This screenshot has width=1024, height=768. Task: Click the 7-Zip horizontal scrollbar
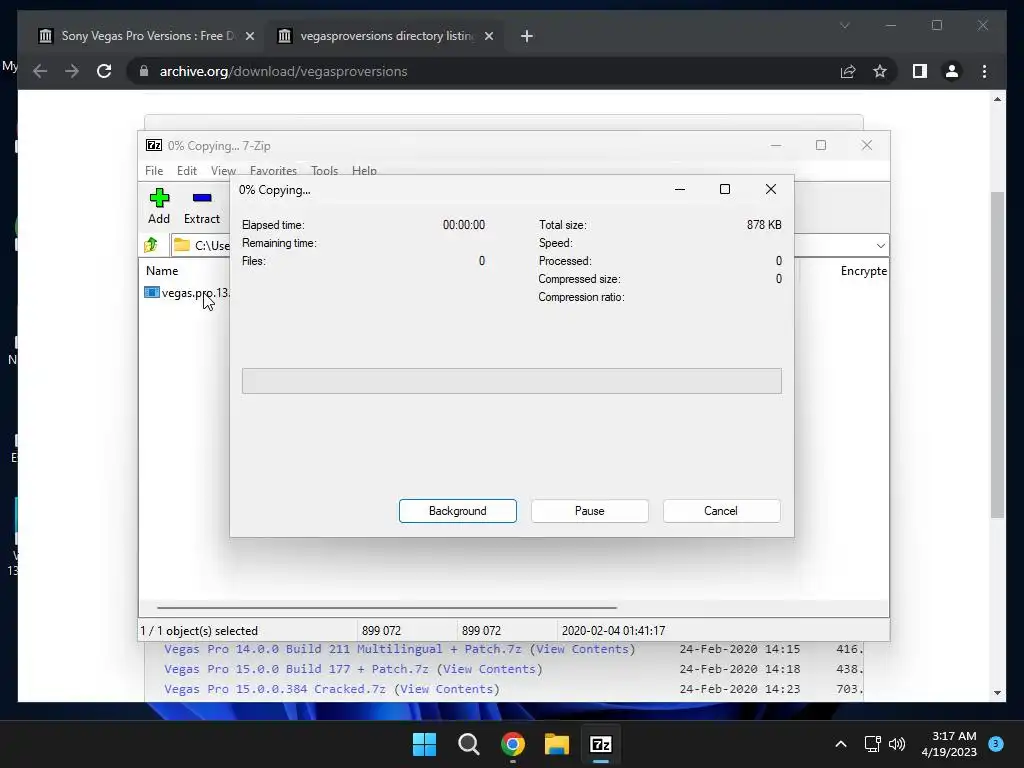387,607
